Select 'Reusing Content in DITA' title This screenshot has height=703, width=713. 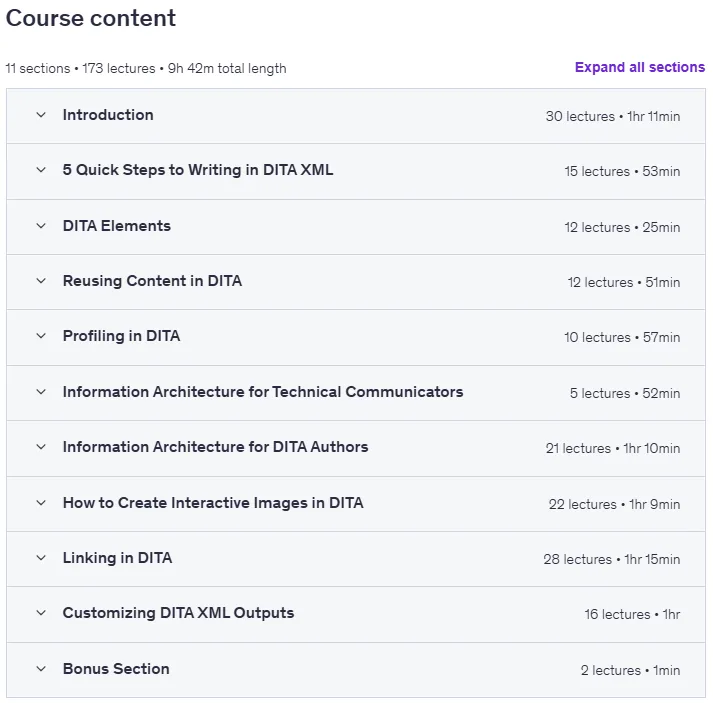[152, 281]
